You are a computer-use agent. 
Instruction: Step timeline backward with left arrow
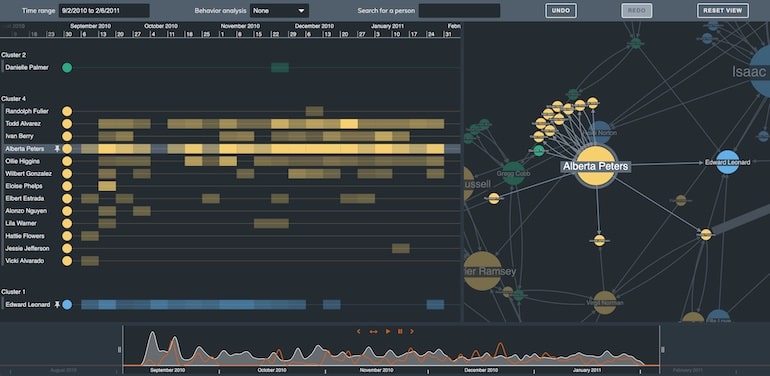[x=358, y=331]
